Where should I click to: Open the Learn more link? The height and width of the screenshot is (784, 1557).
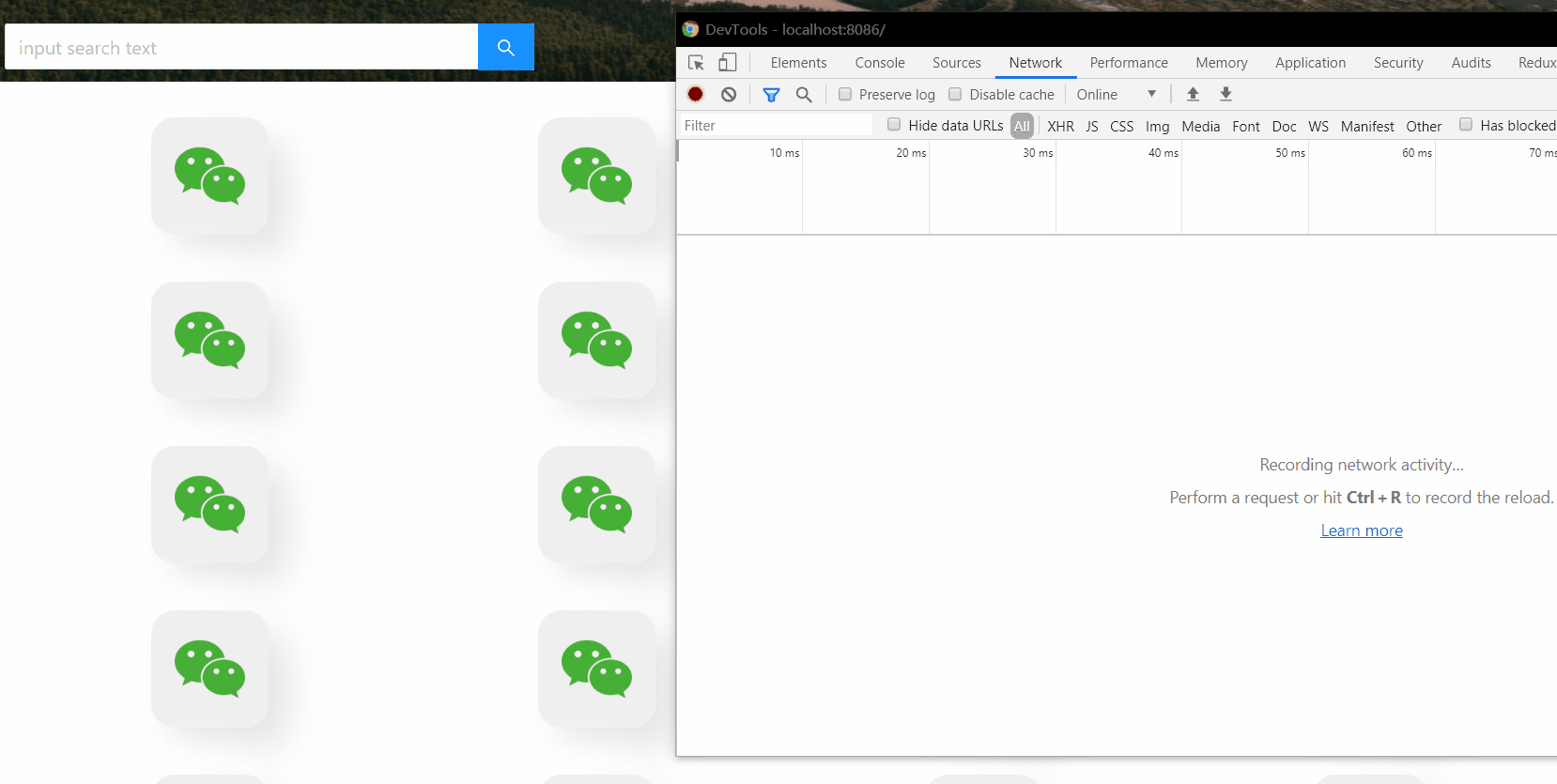click(x=1361, y=530)
